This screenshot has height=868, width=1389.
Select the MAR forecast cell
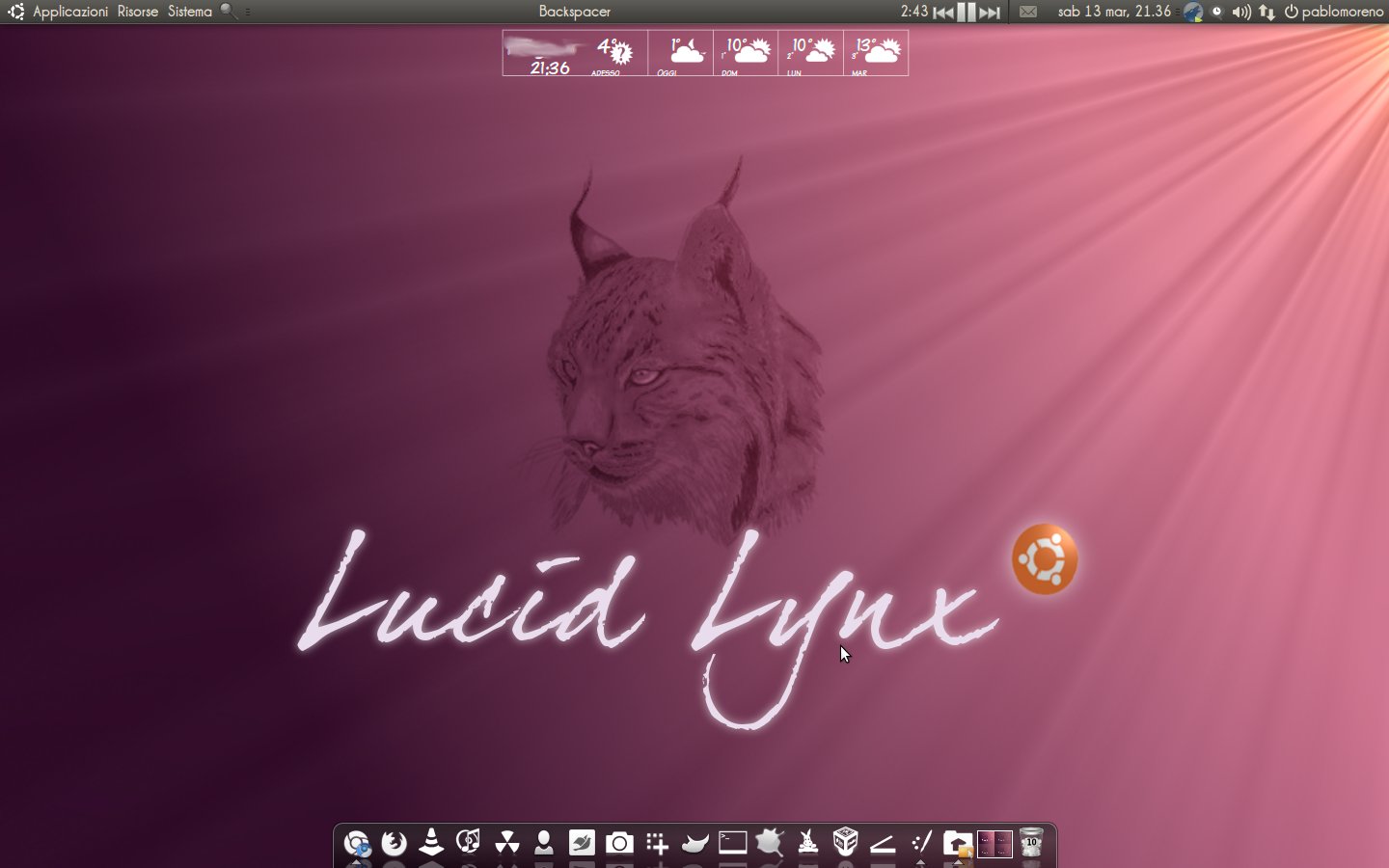(876, 53)
